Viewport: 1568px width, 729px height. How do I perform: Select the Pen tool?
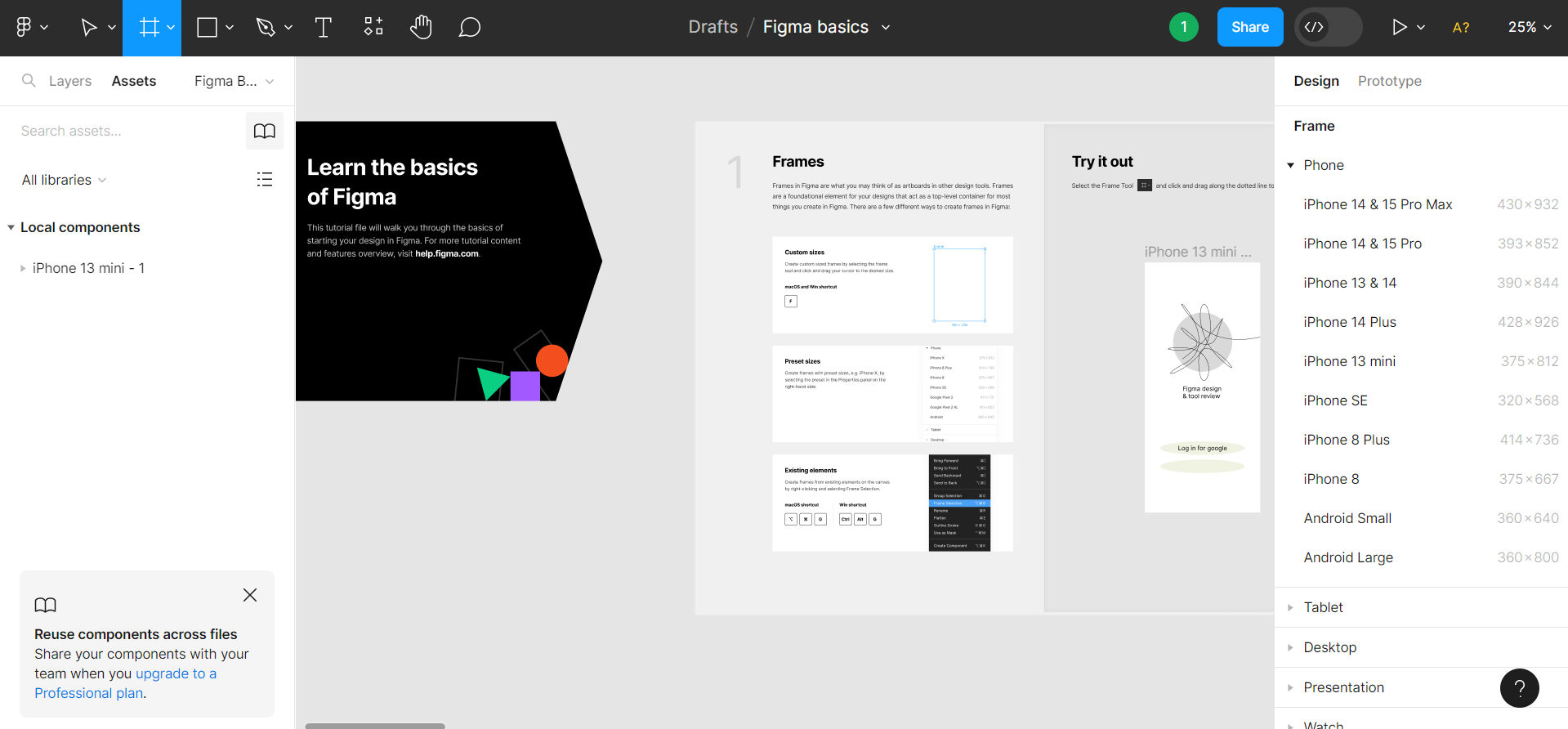click(x=266, y=28)
